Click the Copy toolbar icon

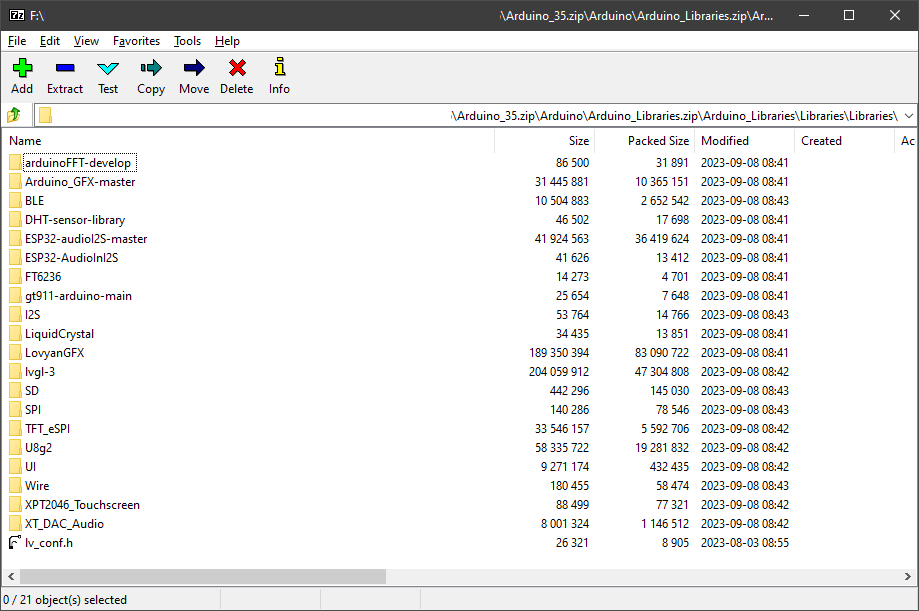[151, 68]
